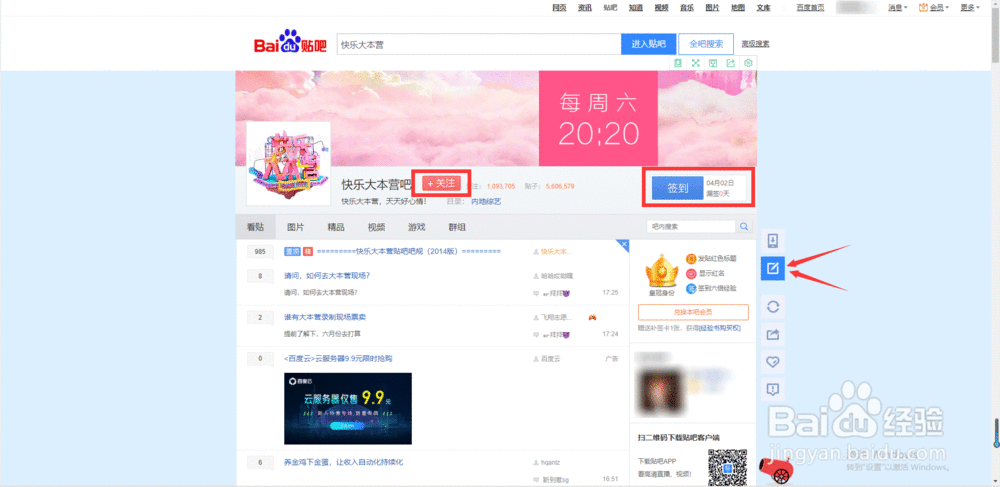
Task: Click the share icon in right sidebar
Action: (772, 334)
